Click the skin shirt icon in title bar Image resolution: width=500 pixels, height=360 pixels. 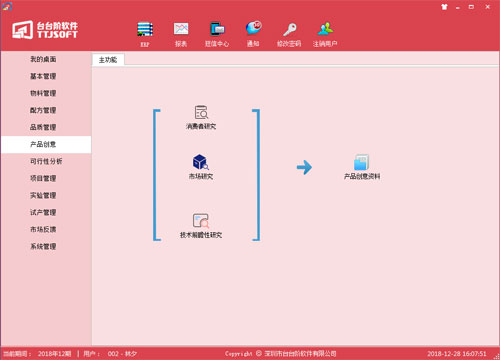point(444,7)
